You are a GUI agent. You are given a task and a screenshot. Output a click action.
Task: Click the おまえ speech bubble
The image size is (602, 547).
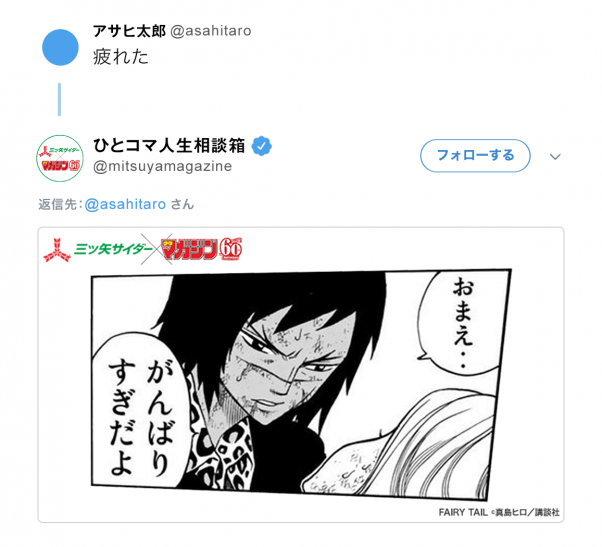[x=462, y=322]
